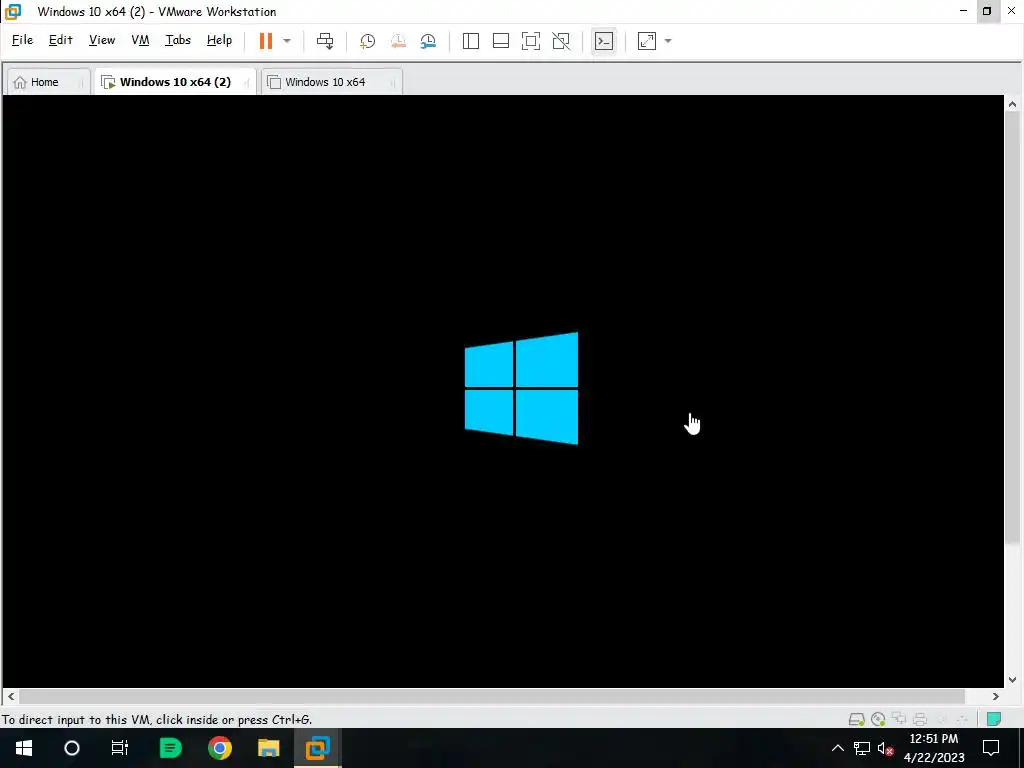
Task: Enter full screen mode
Action: coord(531,41)
